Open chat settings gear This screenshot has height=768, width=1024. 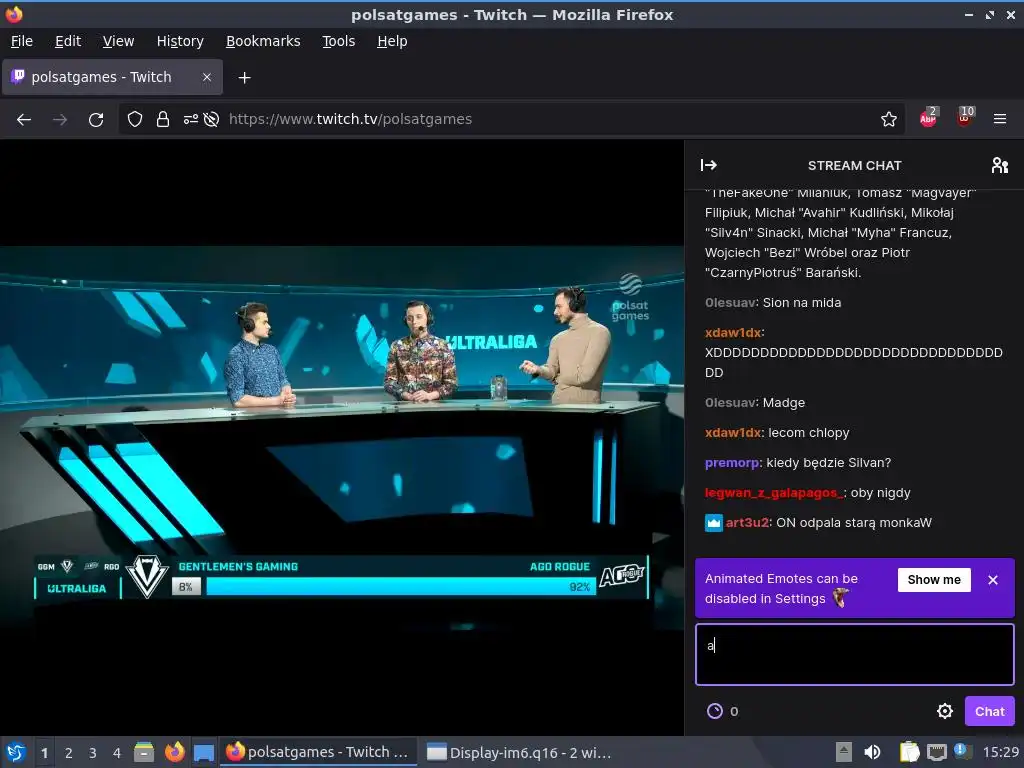[944, 711]
